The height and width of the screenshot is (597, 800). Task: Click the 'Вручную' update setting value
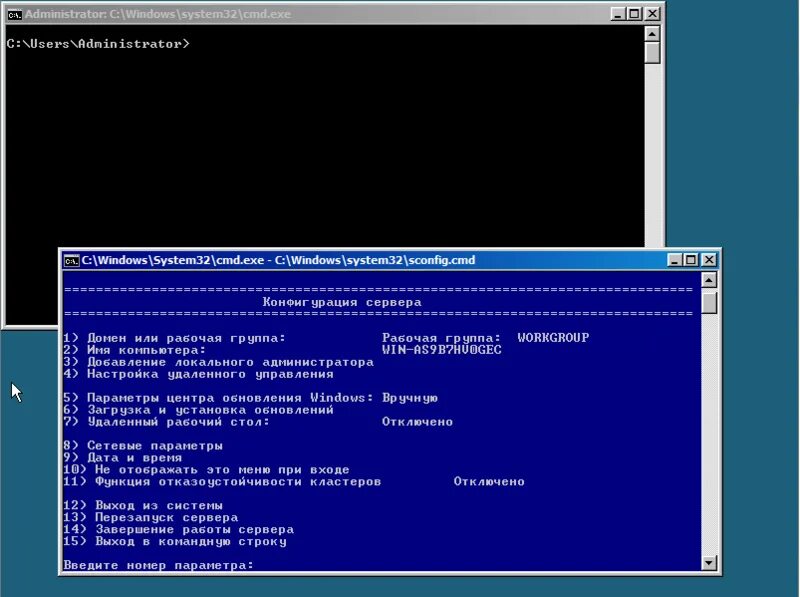point(410,398)
